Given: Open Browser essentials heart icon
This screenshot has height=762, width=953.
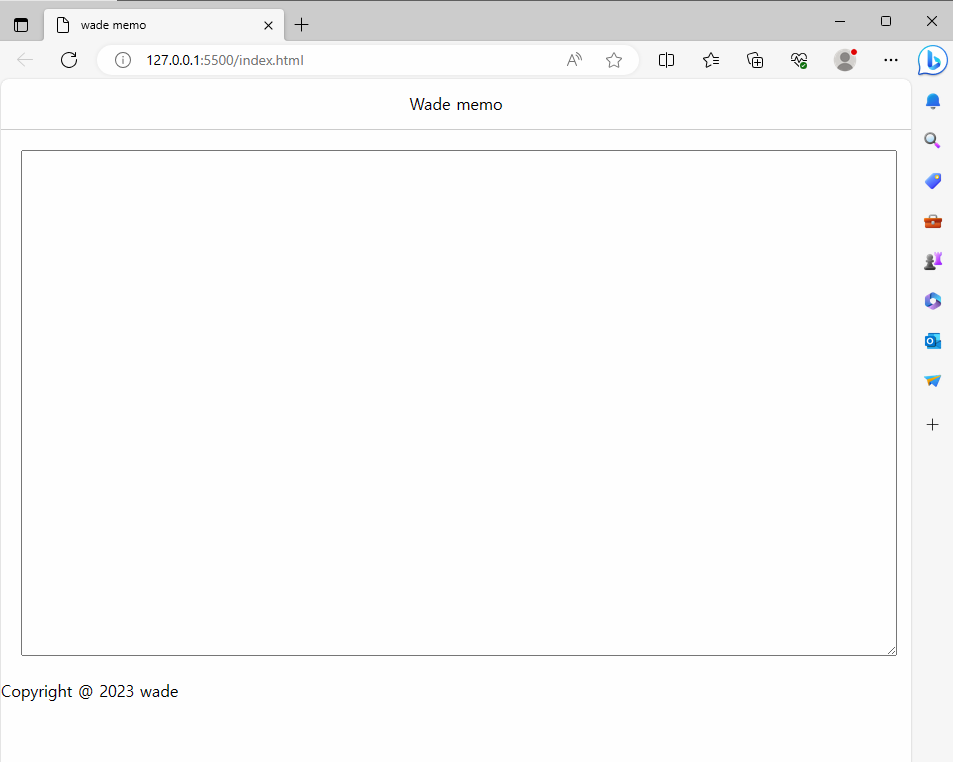Looking at the screenshot, I should tap(799, 60).
